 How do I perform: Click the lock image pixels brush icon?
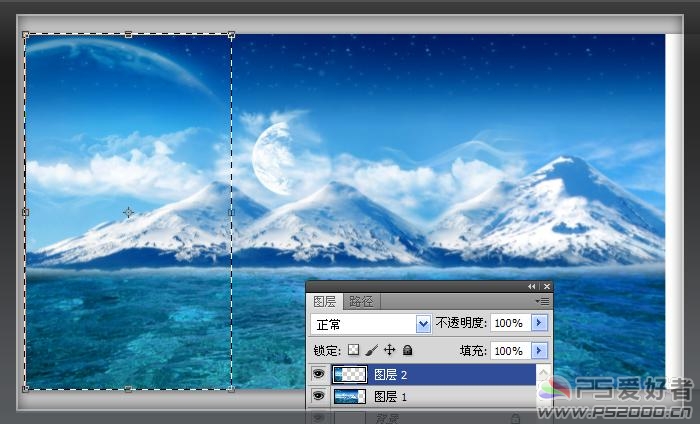(371, 351)
